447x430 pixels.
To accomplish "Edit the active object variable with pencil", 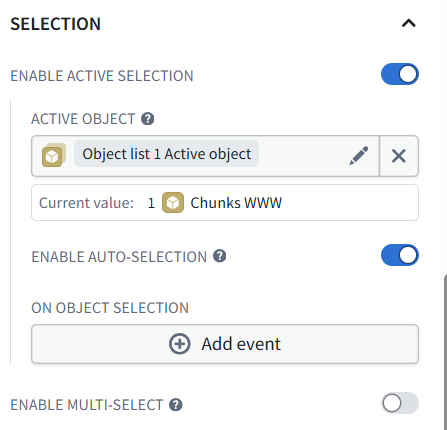I will (x=359, y=156).
